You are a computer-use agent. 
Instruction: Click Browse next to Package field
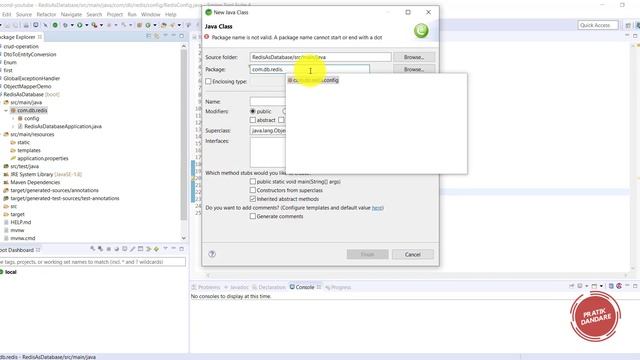tap(414, 69)
